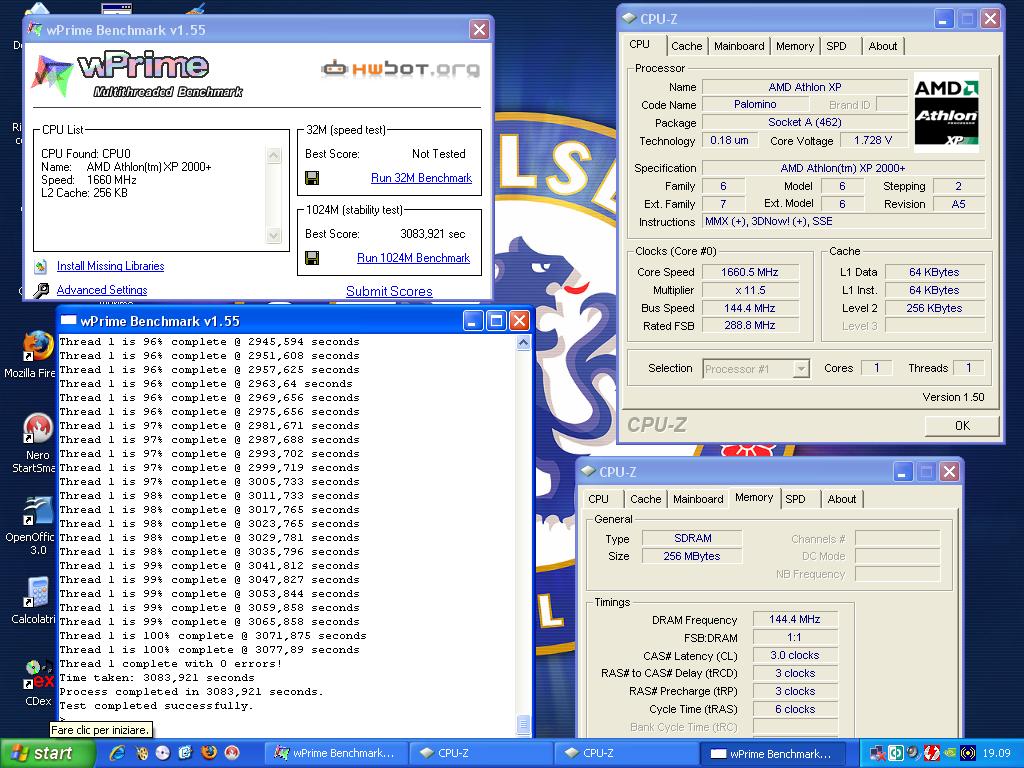This screenshot has width=1024, height=768.
Task: Click the save icon beside Run 32M Benchmark
Action: [x=312, y=178]
